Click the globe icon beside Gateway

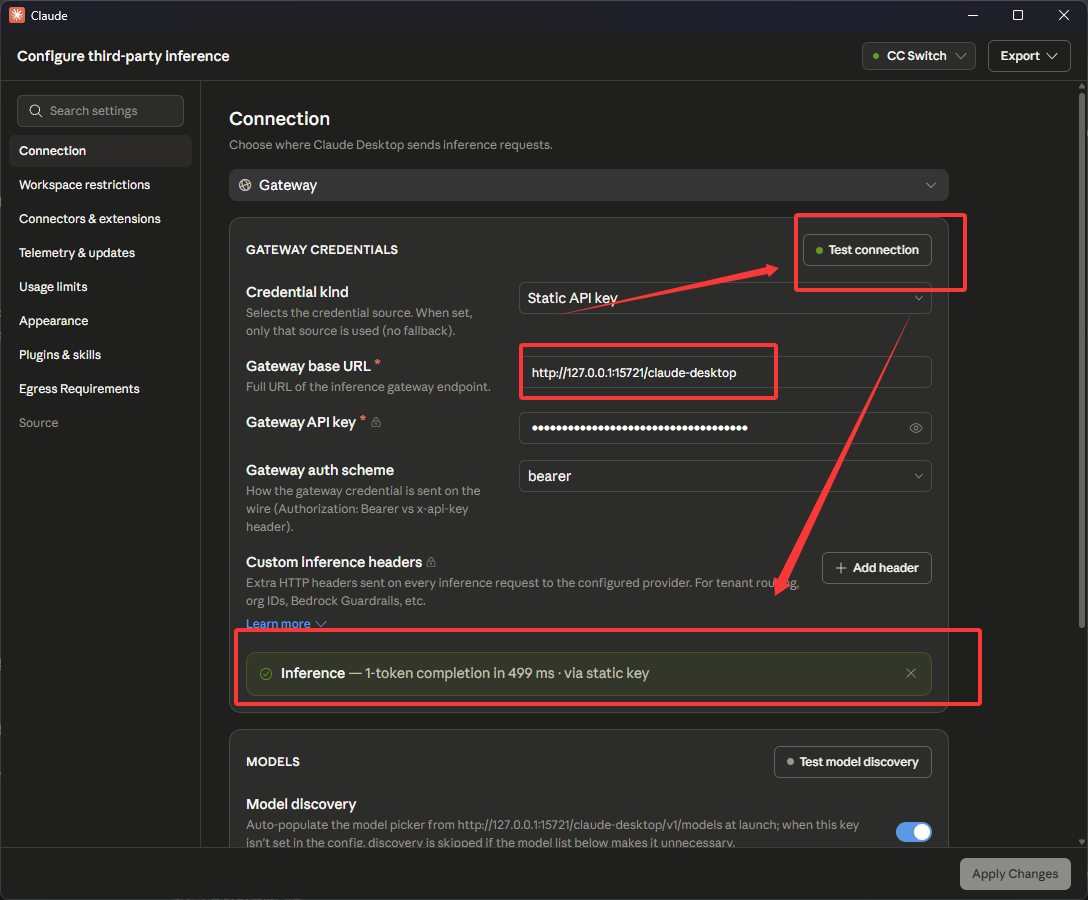(245, 185)
